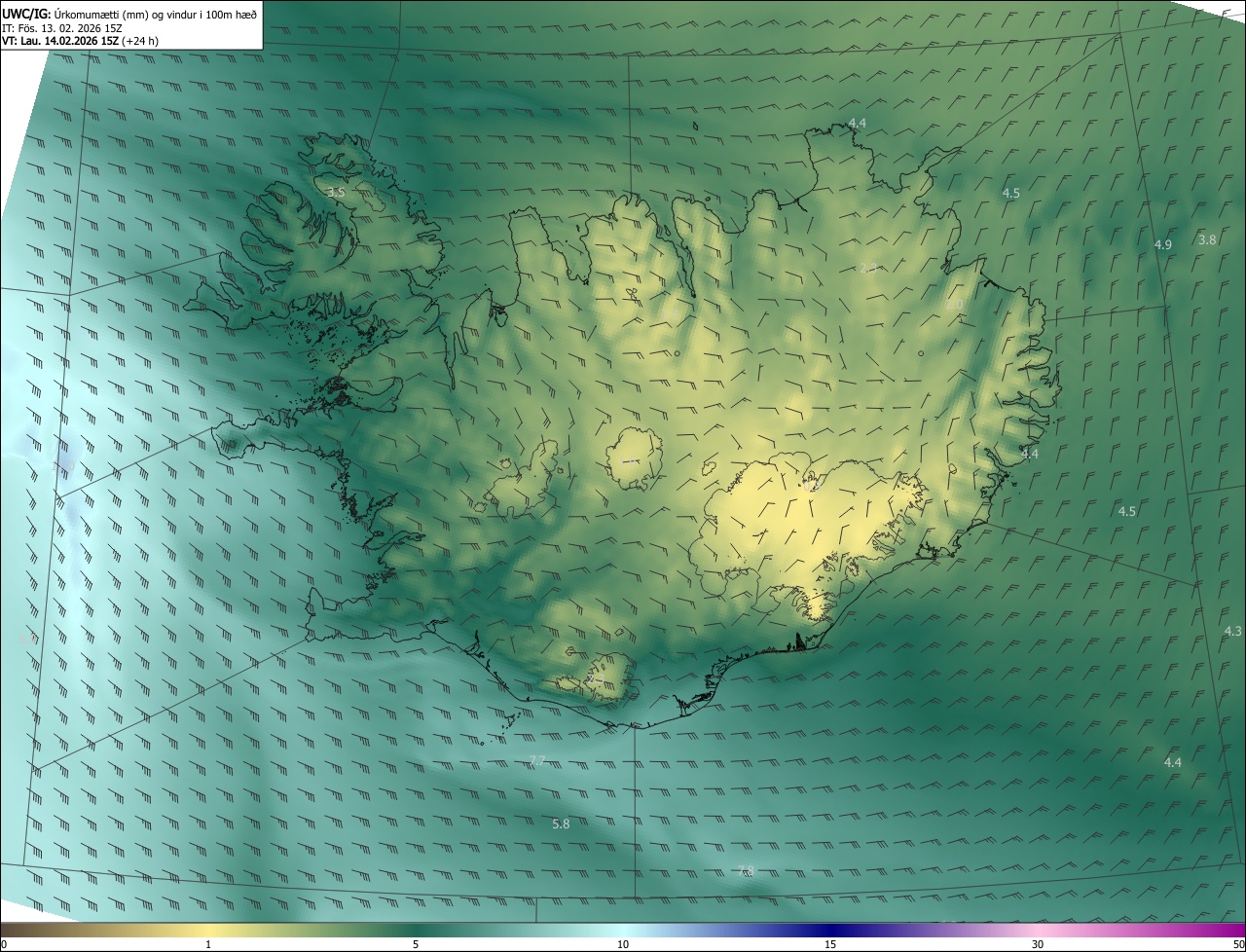Click the 7.7 value label off the south coast

[x=536, y=760]
